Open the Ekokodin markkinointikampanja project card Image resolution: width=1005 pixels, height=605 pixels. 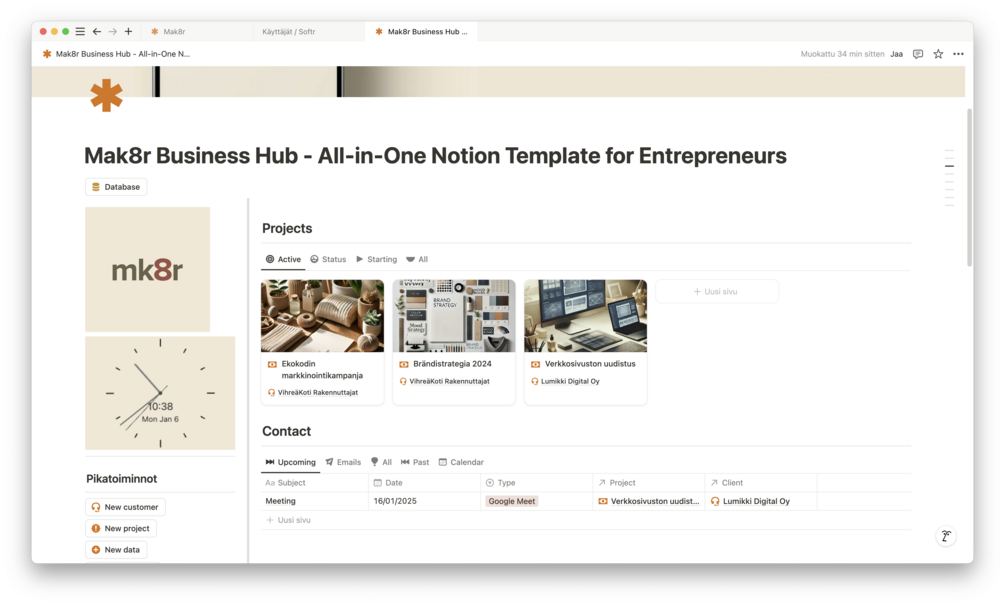click(322, 342)
